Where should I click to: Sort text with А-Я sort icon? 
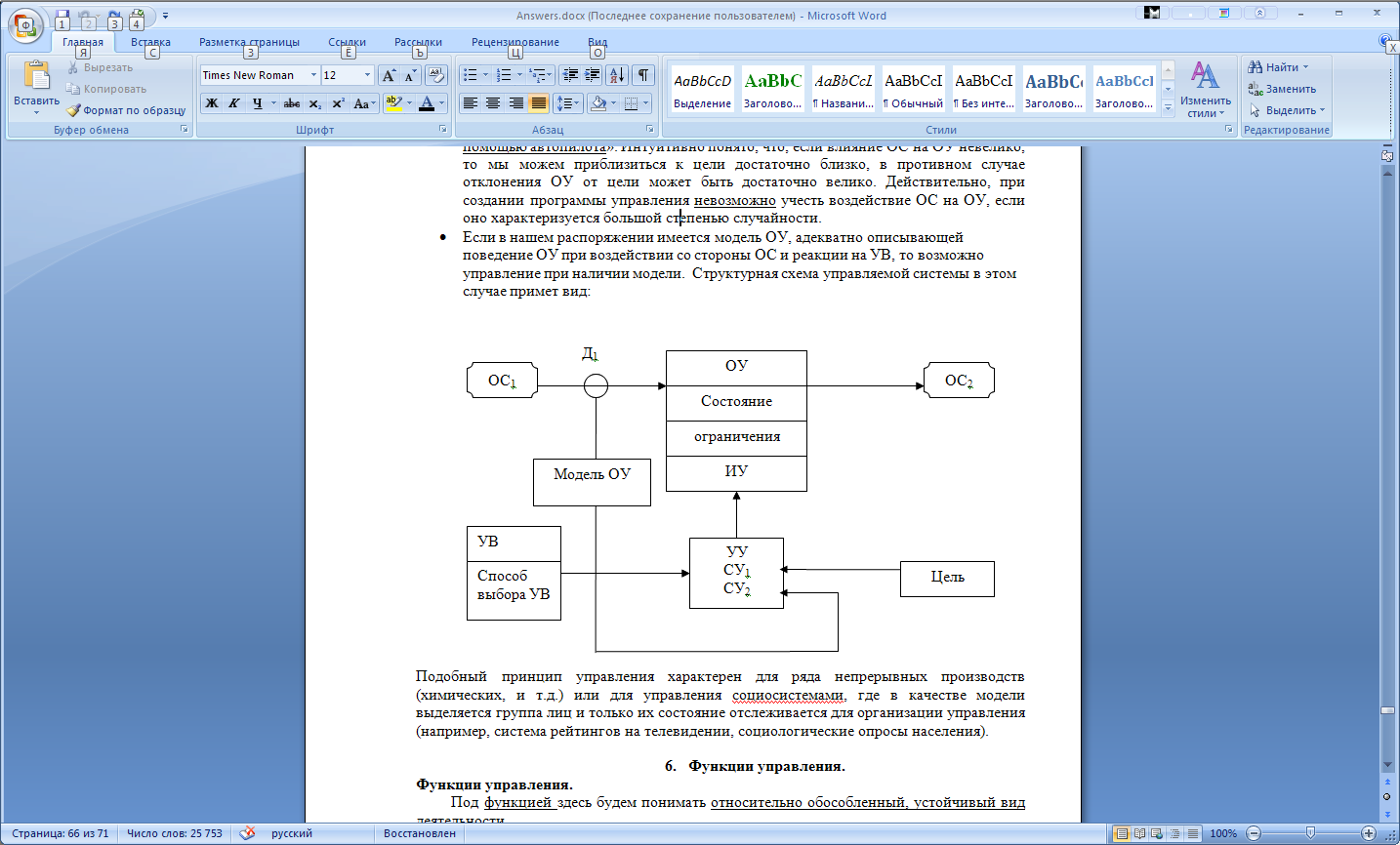point(618,75)
